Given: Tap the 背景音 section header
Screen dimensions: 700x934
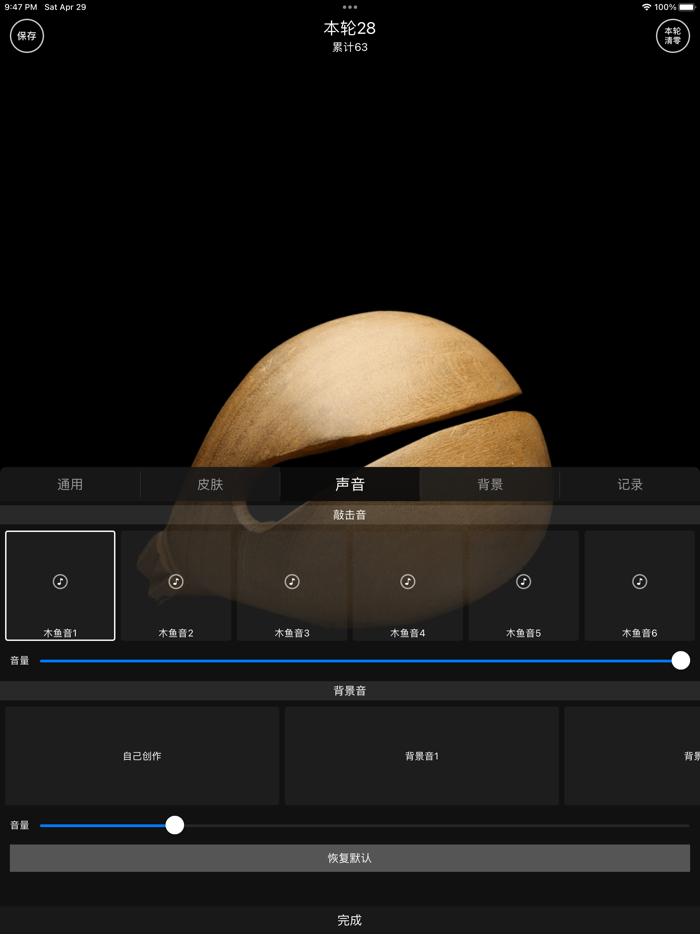Looking at the screenshot, I should coord(350,691).
